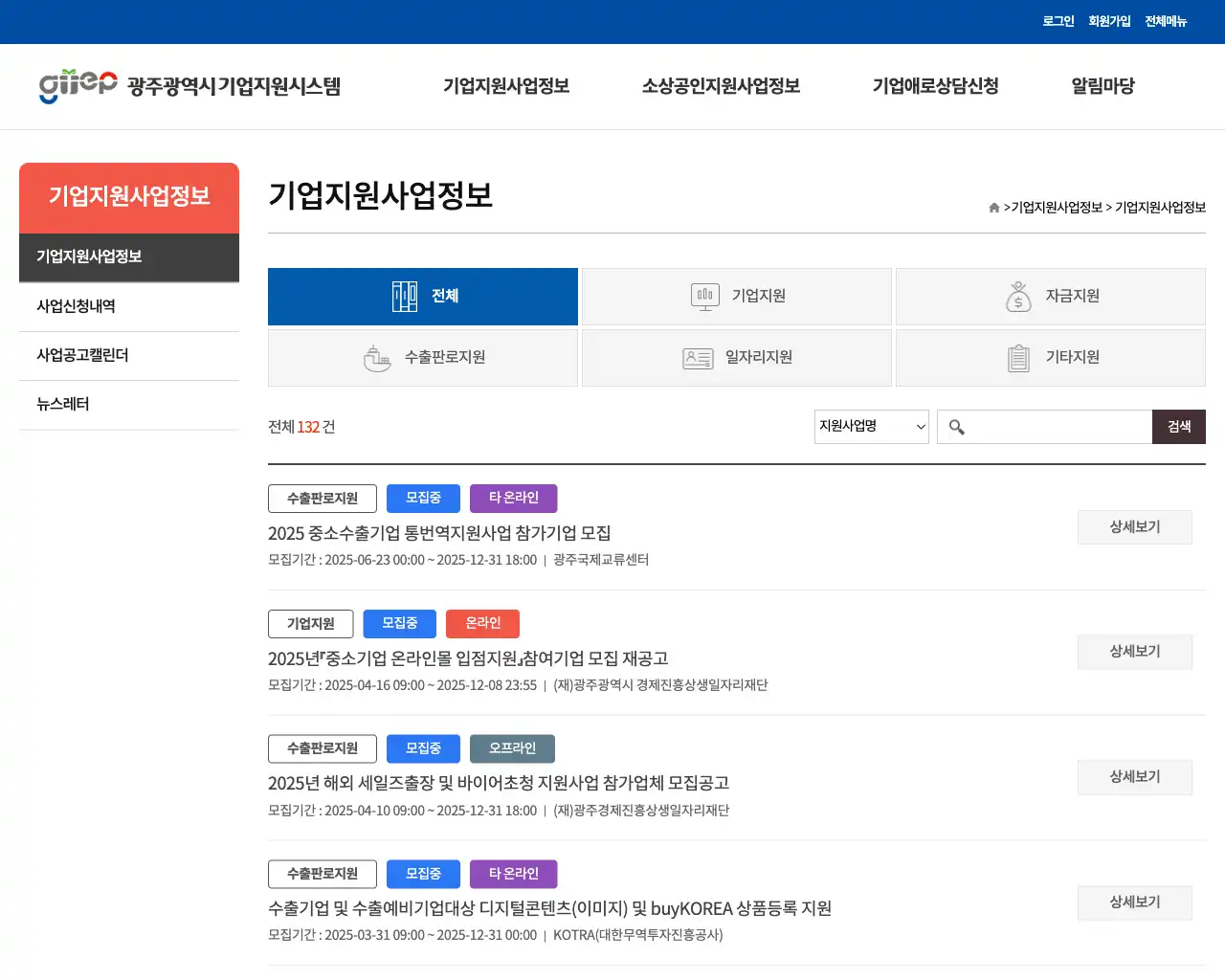
Task: Click the clipboard icon for 기타지원
Action: tap(1017, 357)
